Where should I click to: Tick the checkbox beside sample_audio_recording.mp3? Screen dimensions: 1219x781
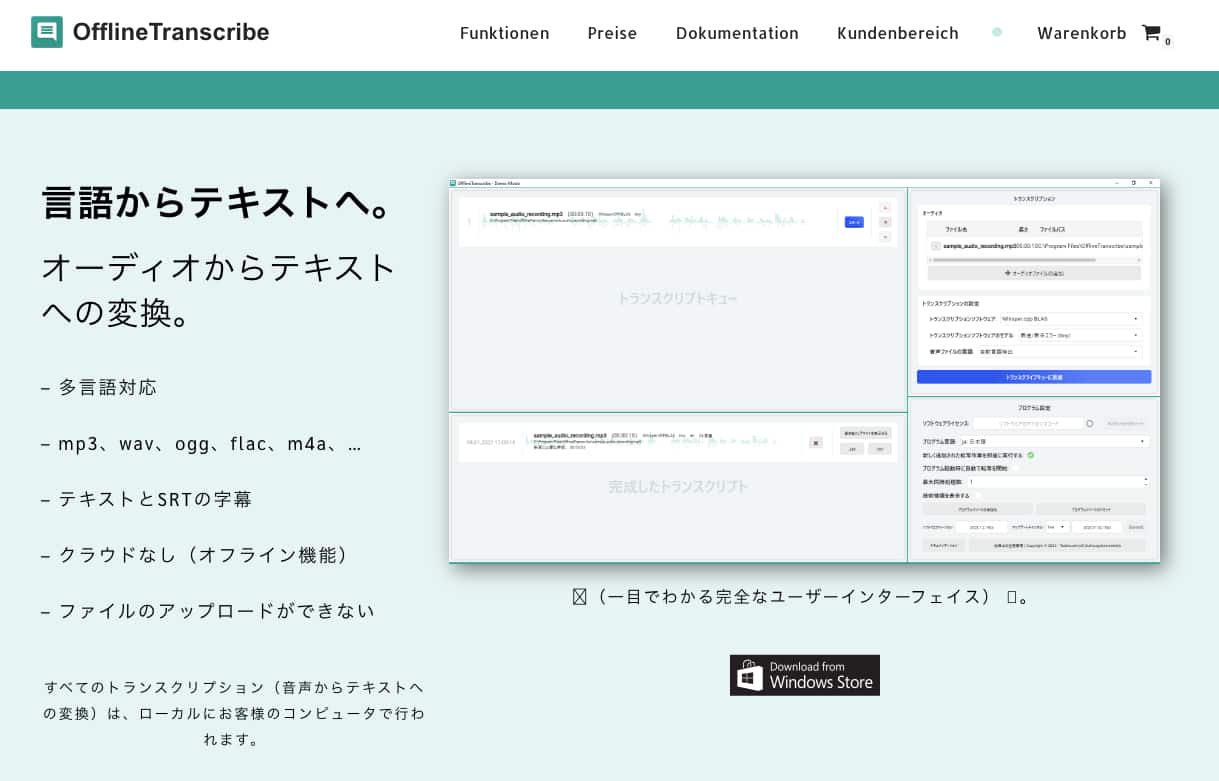(938, 246)
